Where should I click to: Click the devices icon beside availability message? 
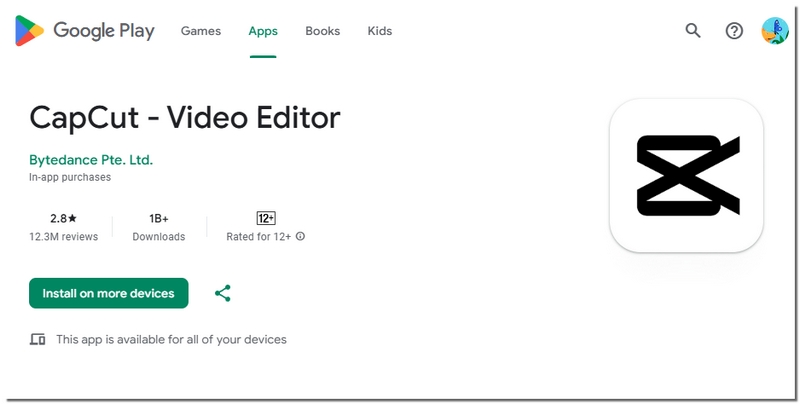click(x=37, y=339)
